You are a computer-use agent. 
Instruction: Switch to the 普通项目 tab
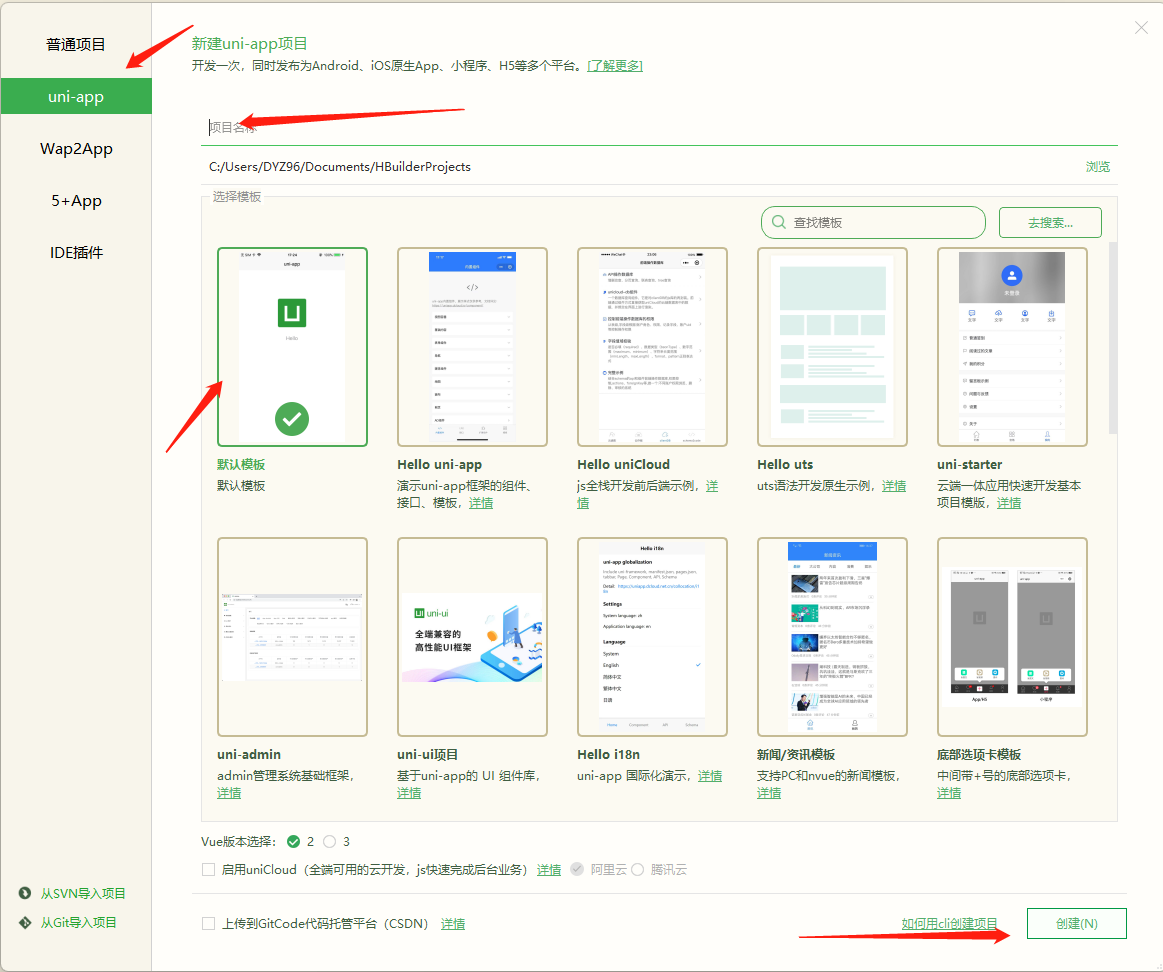coord(76,45)
